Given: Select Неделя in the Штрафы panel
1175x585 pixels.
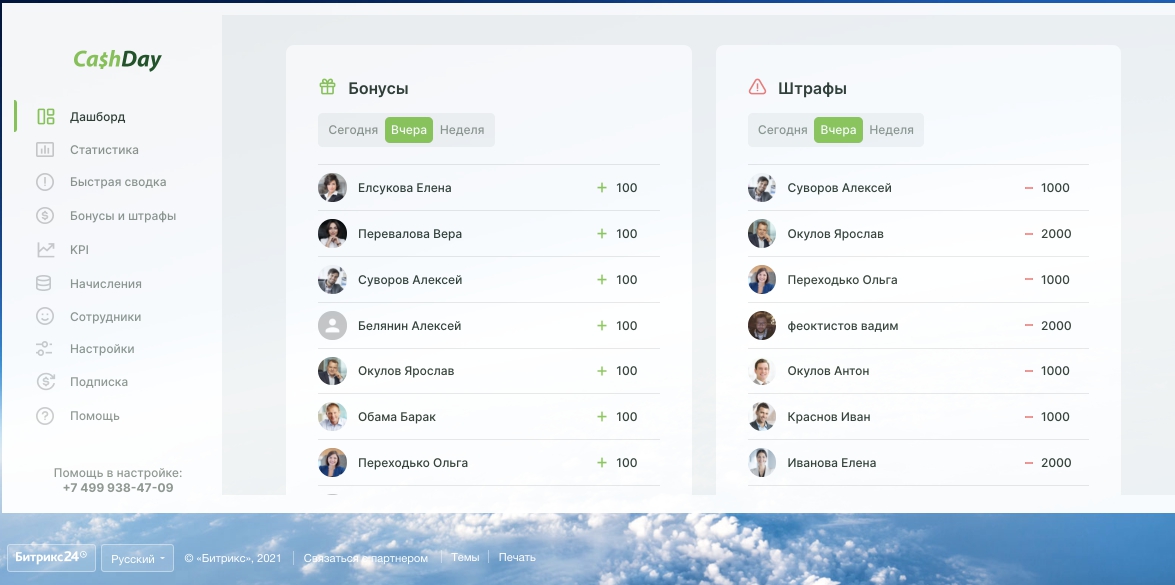Looking at the screenshot, I should 891,130.
